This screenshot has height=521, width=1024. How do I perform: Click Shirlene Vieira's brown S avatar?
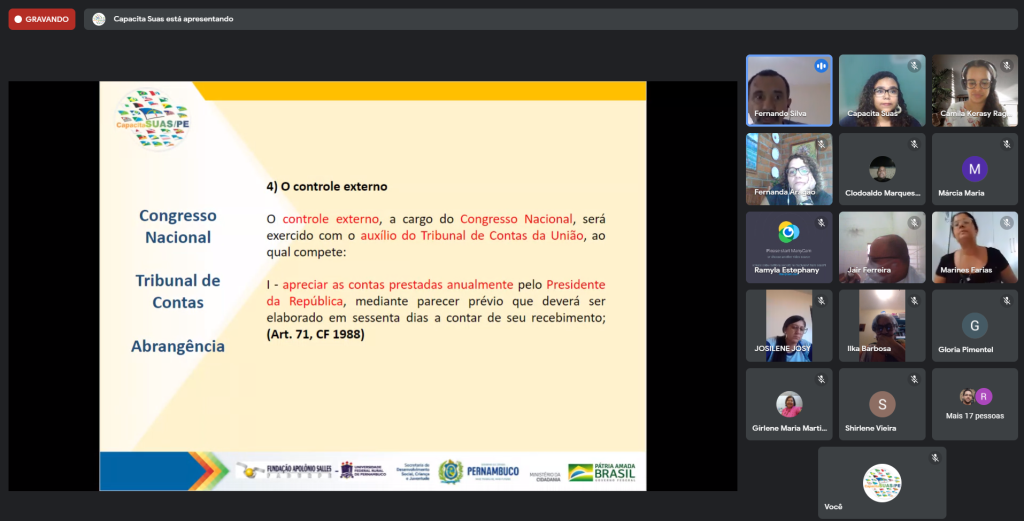pos(881,404)
